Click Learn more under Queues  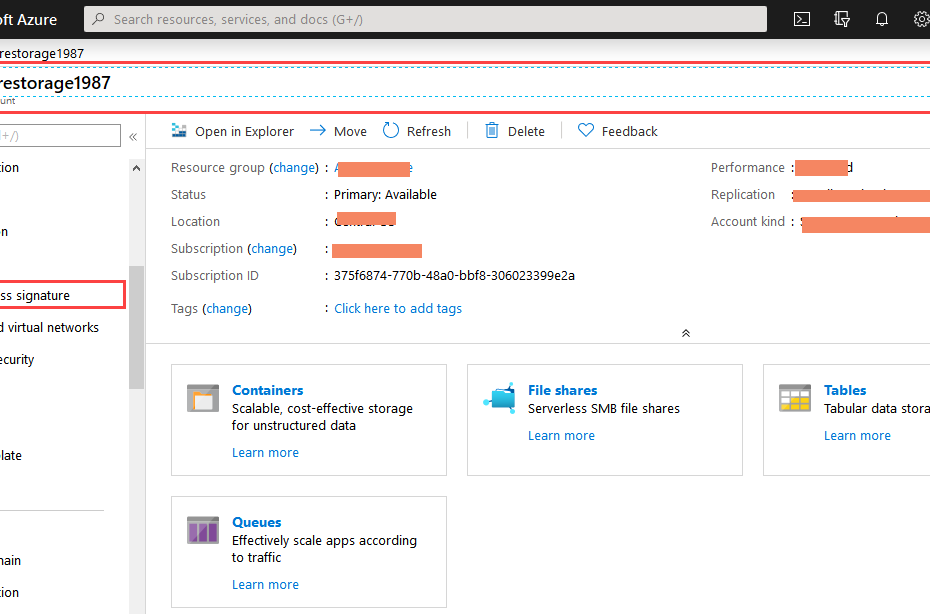[265, 584]
